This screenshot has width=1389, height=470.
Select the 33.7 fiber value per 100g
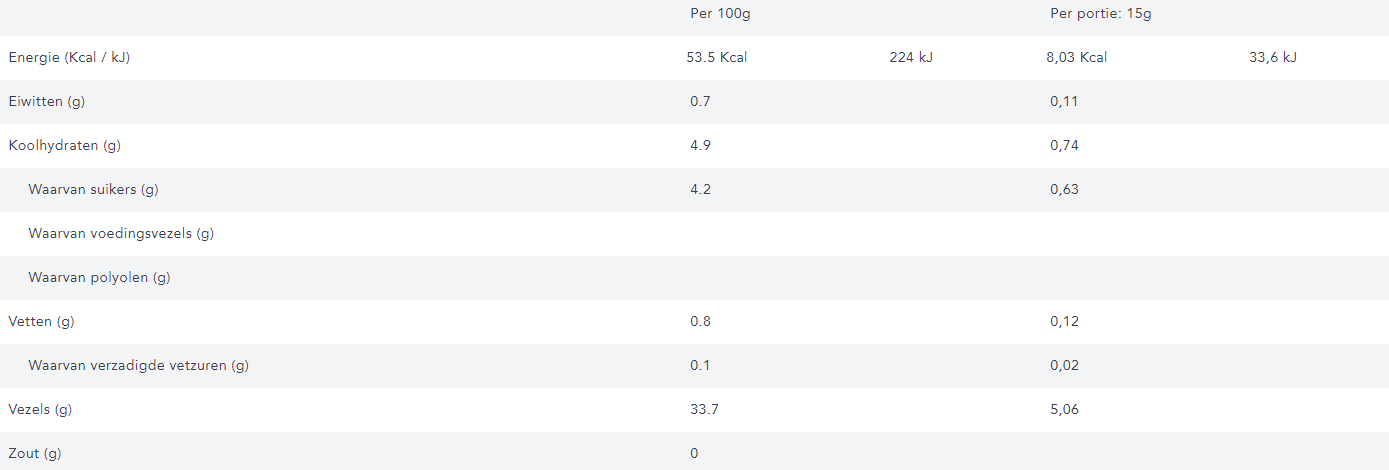(704, 409)
